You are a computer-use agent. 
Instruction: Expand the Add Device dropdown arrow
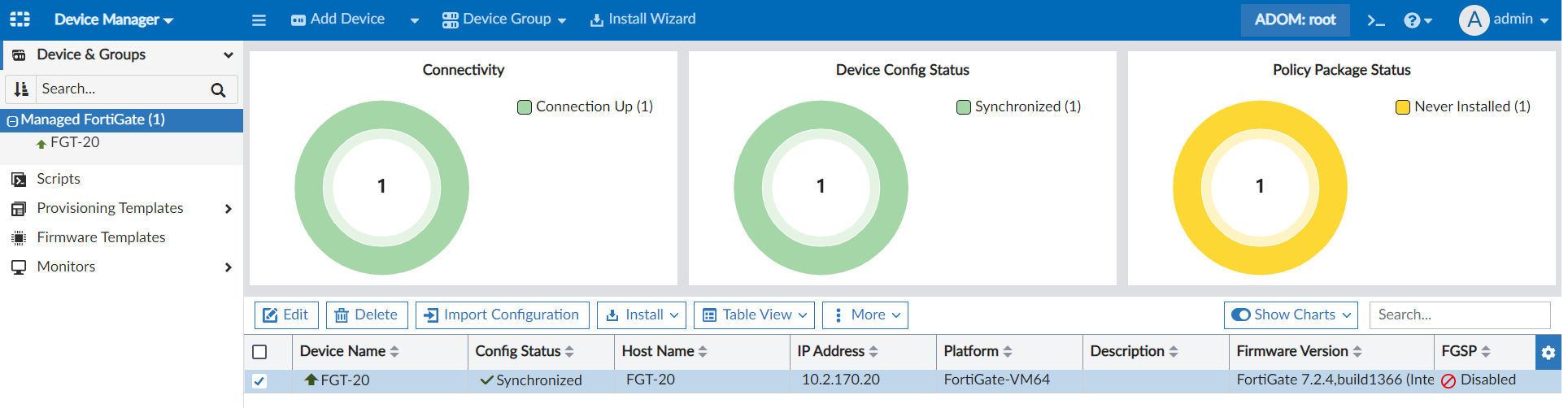click(415, 20)
